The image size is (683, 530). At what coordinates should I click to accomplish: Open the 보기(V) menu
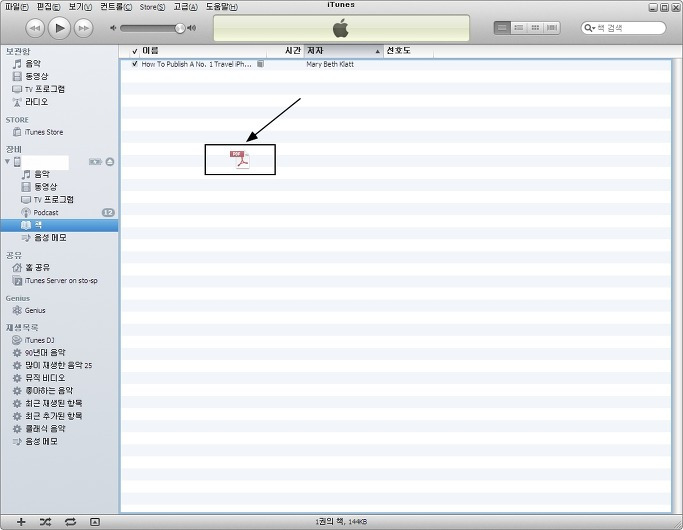point(80,7)
